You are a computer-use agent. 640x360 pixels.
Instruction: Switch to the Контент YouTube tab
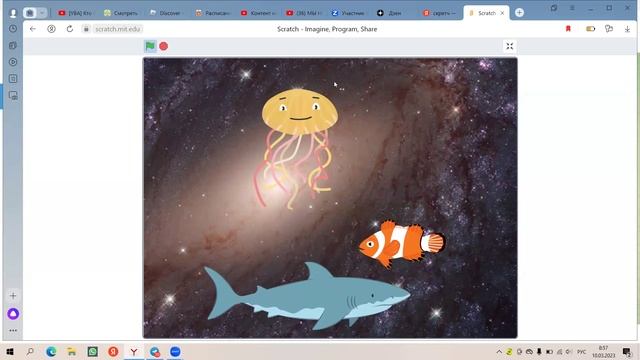[258, 13]
